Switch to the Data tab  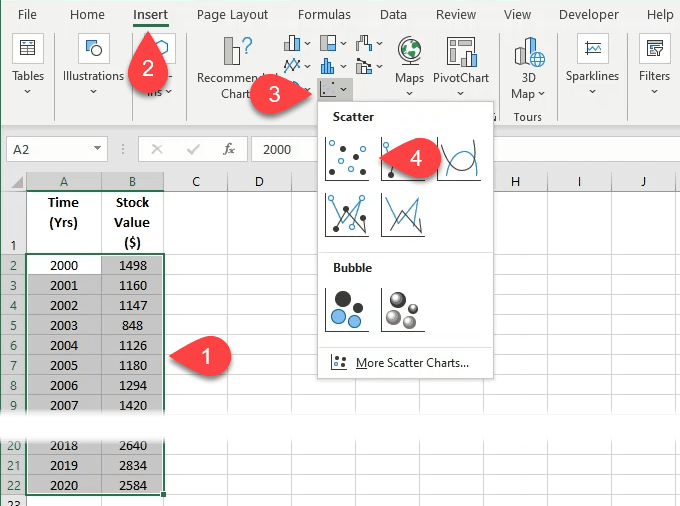tap(393, 15)
